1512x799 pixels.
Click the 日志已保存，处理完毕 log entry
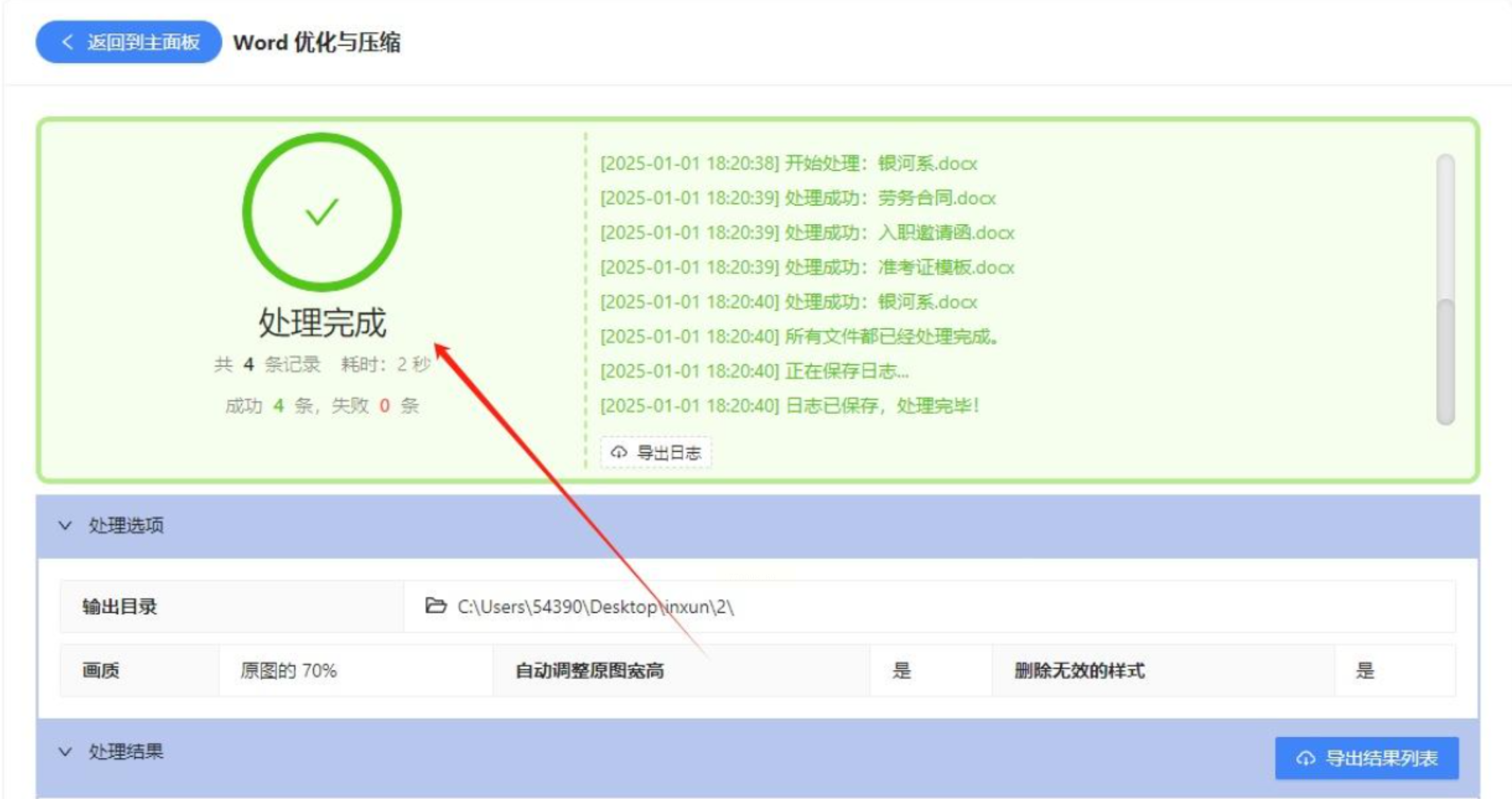tap(788, 405)
